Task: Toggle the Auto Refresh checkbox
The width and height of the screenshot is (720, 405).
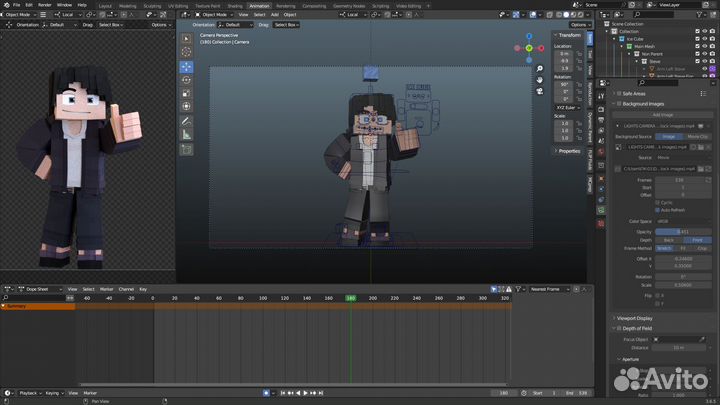Action: click(x=658, y=210)
